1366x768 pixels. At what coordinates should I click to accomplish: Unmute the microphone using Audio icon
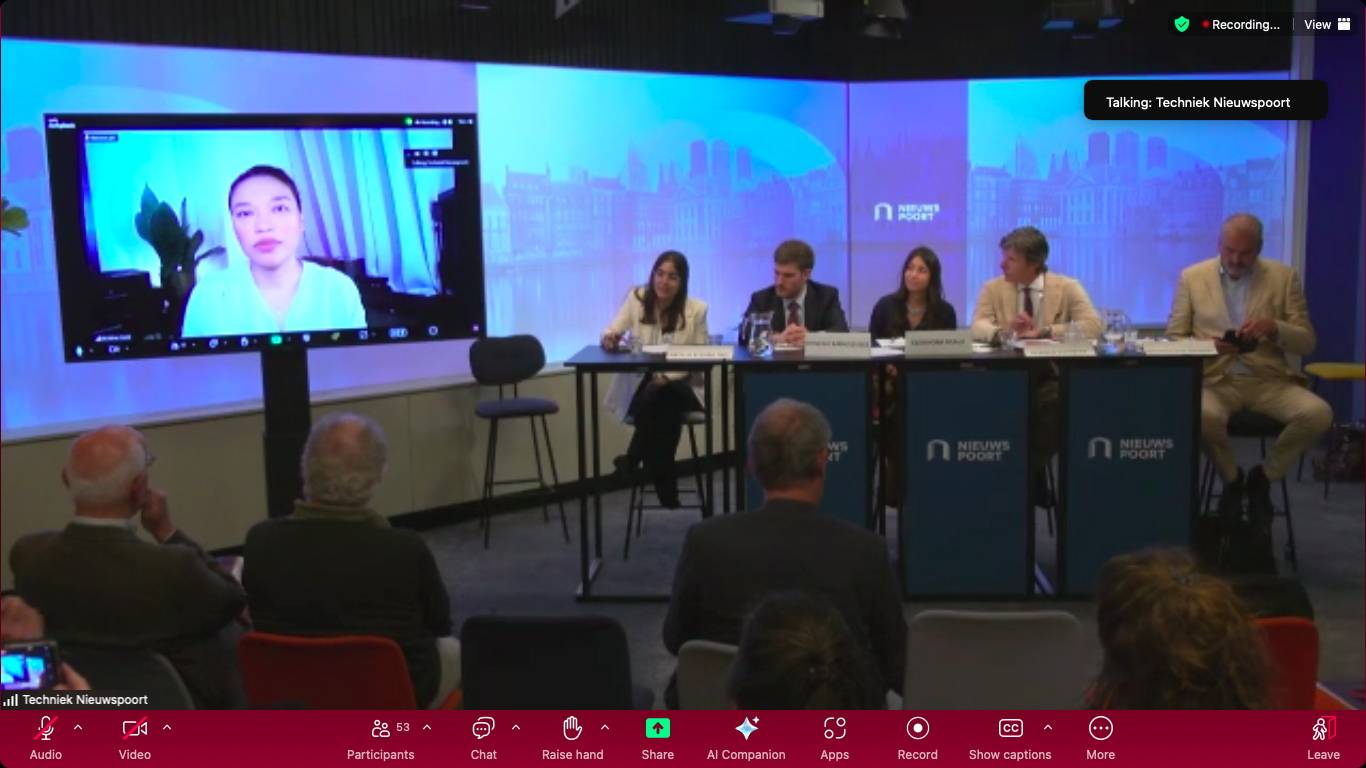coord(46,728)
